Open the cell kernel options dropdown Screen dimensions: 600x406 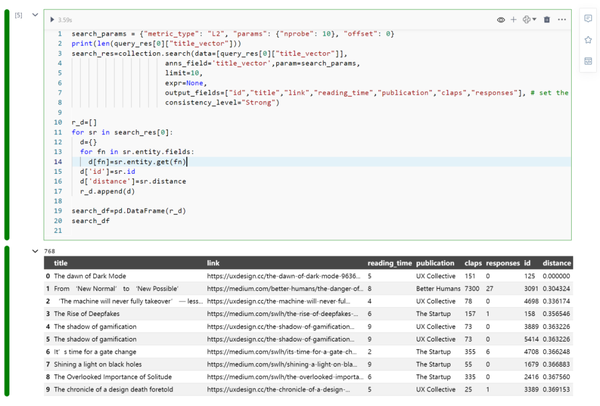tap(530, 19)
